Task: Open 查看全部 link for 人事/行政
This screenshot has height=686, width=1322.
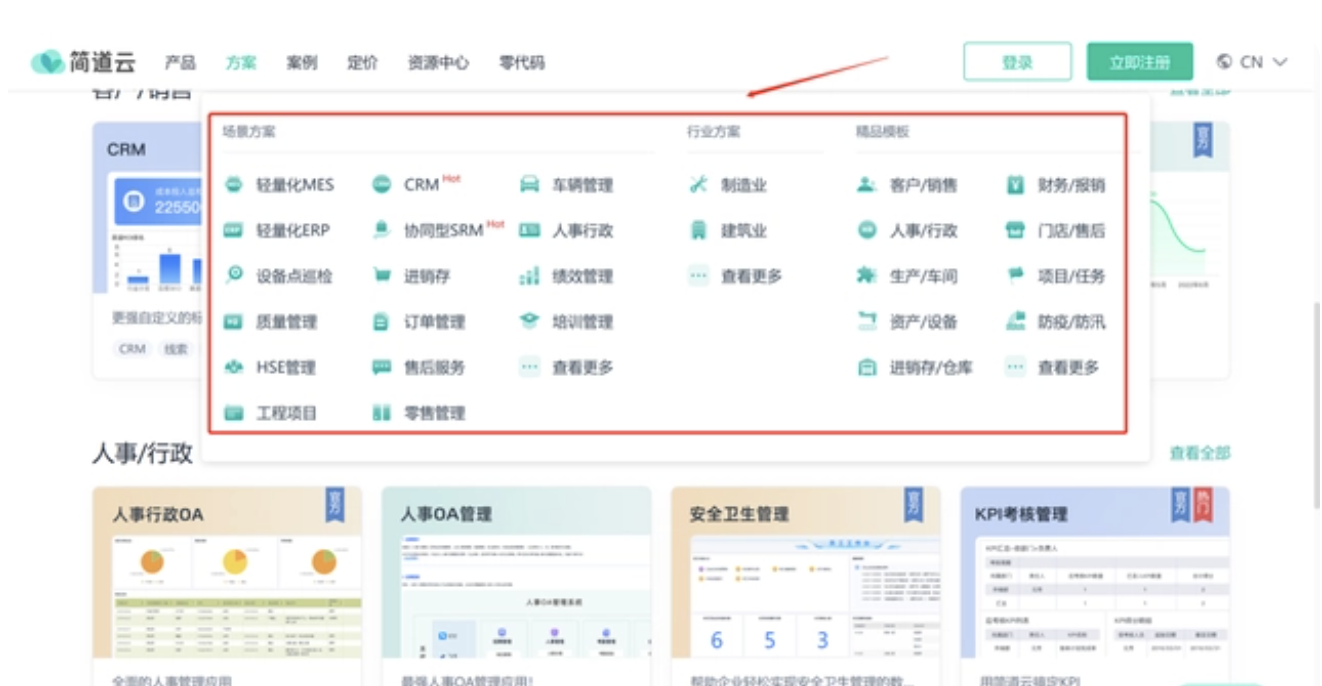Action: [x=1199, y=454]
